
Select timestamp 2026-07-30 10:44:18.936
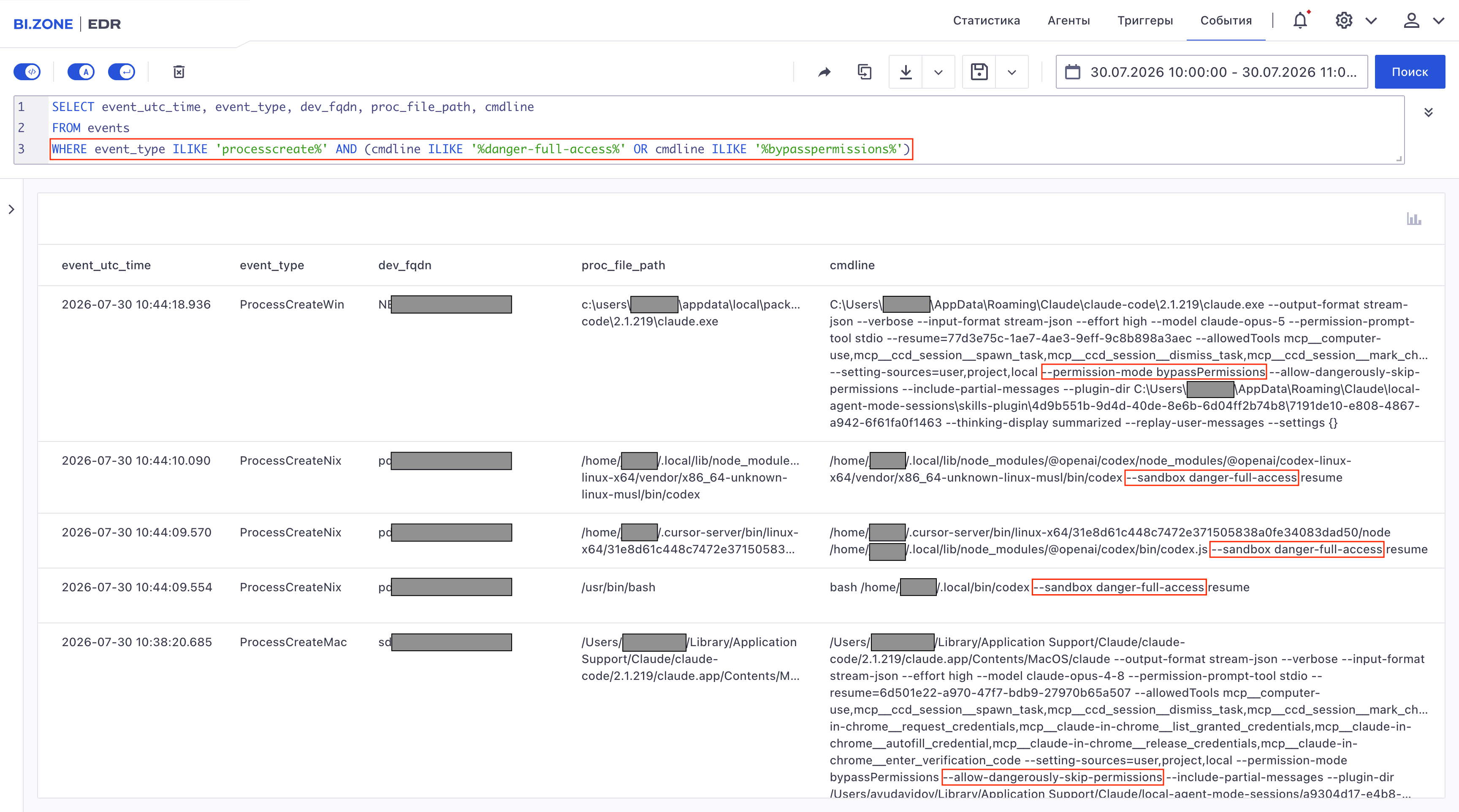point(136,305)
